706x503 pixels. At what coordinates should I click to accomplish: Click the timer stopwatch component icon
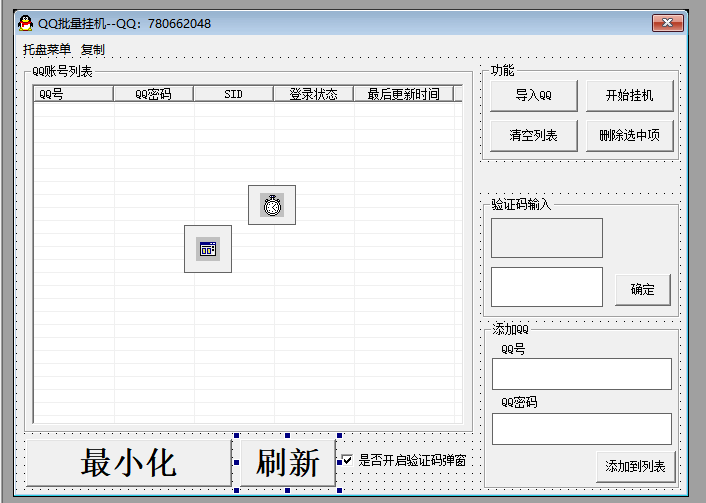coord(272,205)
